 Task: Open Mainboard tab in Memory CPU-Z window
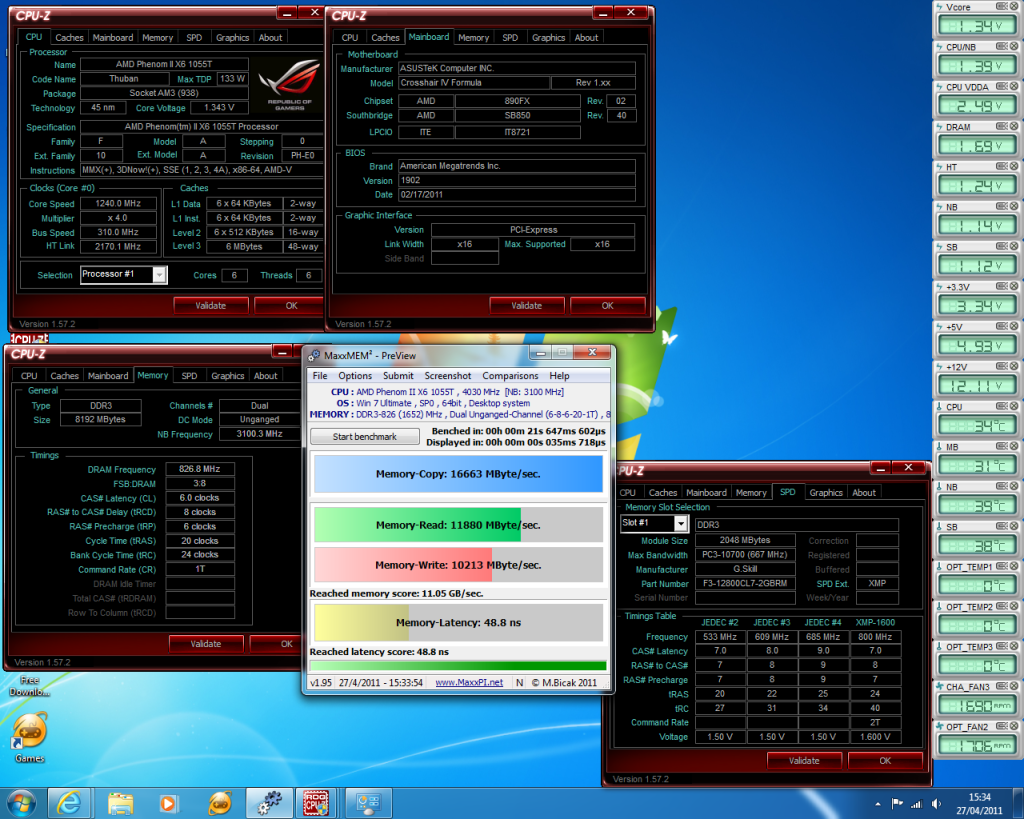108,376
